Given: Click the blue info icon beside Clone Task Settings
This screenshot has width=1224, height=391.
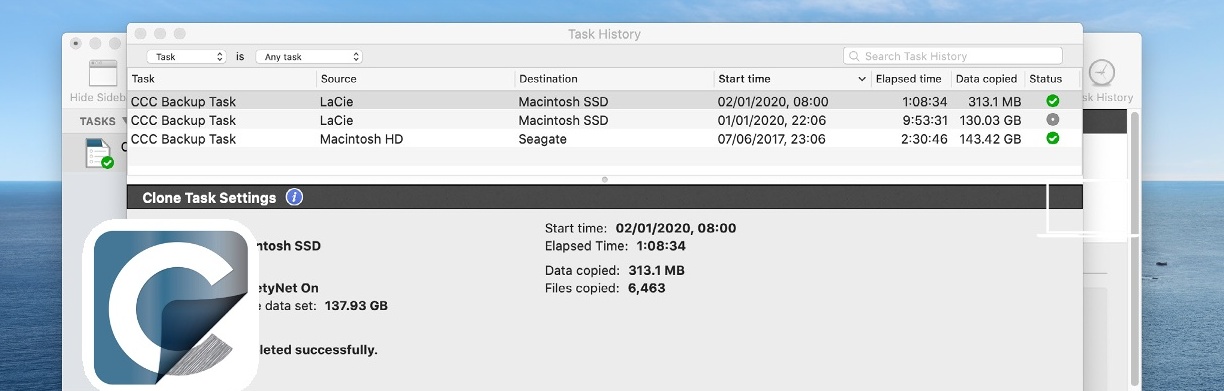Looking at the screenshot, I should (294, 197).
